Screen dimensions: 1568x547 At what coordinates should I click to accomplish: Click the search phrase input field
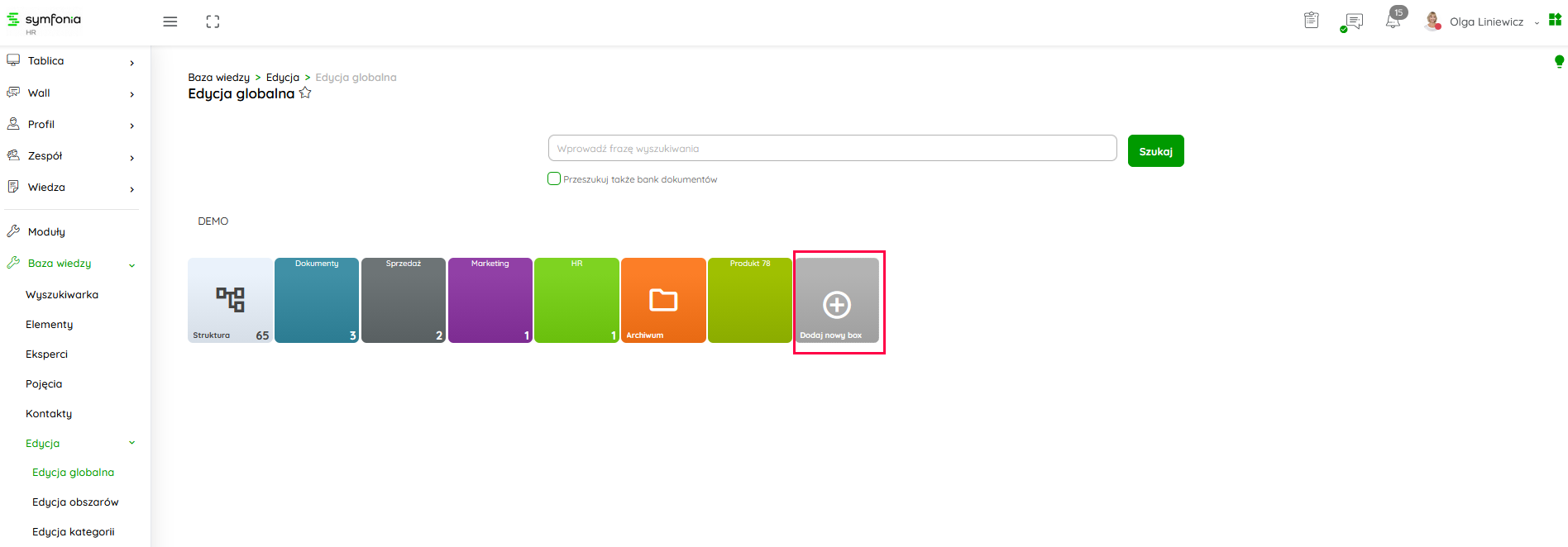click(x=832, y=149)
